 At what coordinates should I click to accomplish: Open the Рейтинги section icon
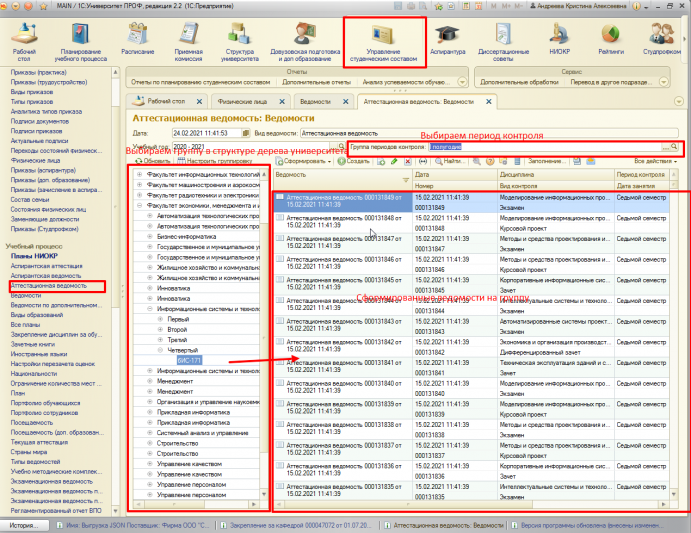click(611, 39)
